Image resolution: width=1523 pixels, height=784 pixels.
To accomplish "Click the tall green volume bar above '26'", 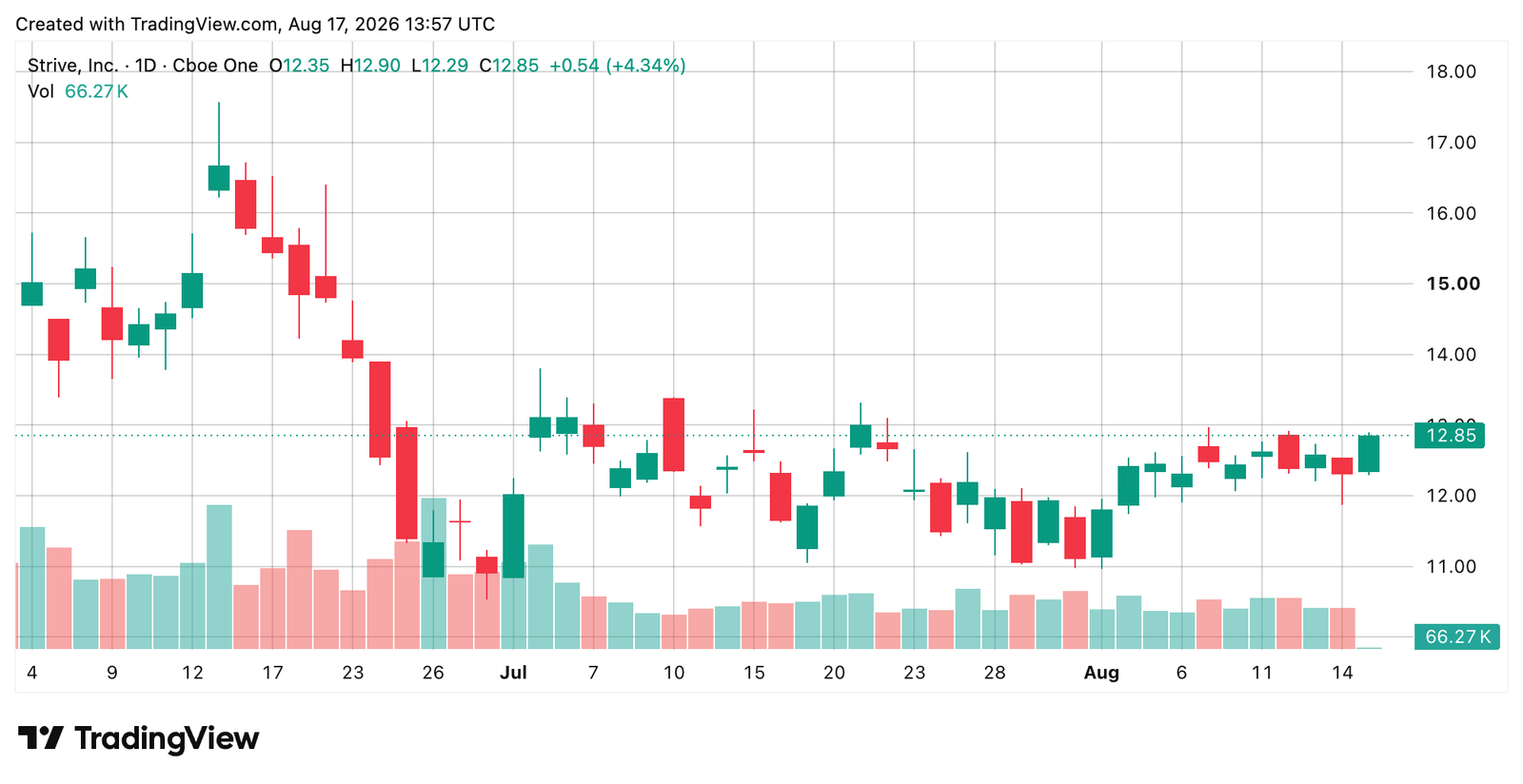I will click(433, 574).
